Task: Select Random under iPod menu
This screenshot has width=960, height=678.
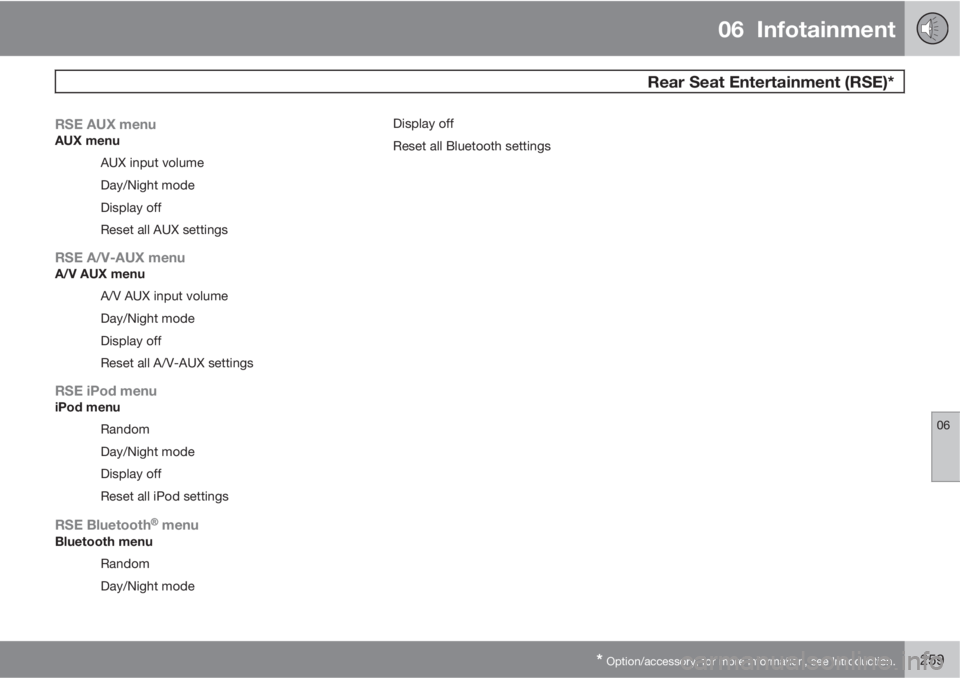Action: pos(125,429)
